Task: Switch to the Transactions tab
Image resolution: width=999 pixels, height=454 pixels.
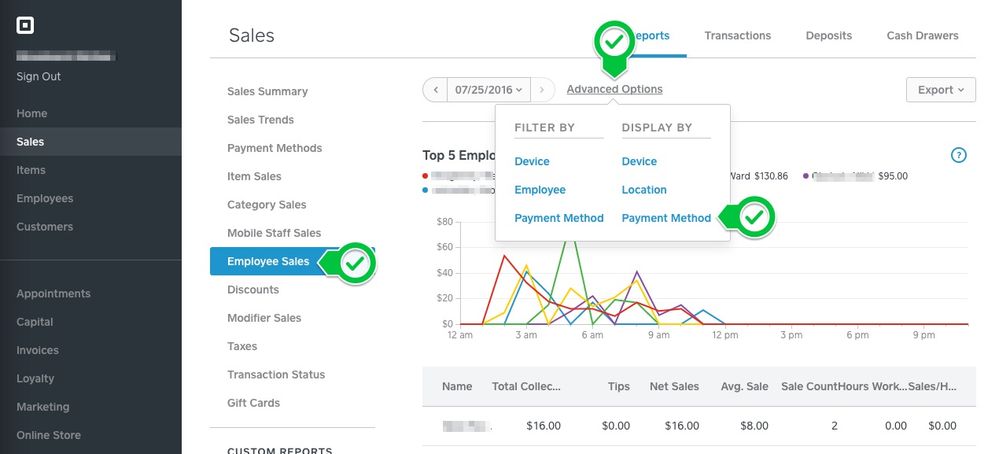Action: point(737,36)
